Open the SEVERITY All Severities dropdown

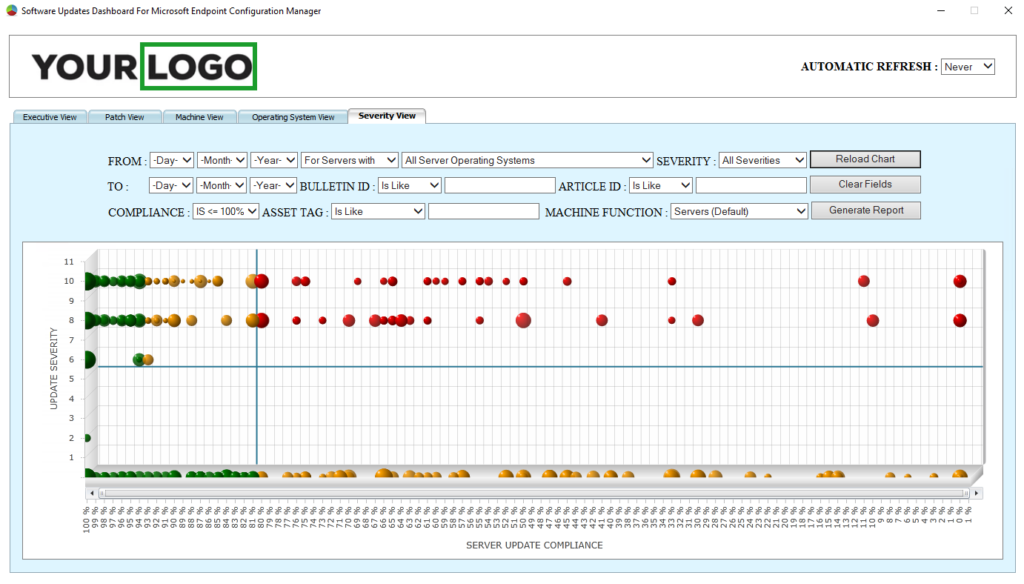(x=762, y=159)
